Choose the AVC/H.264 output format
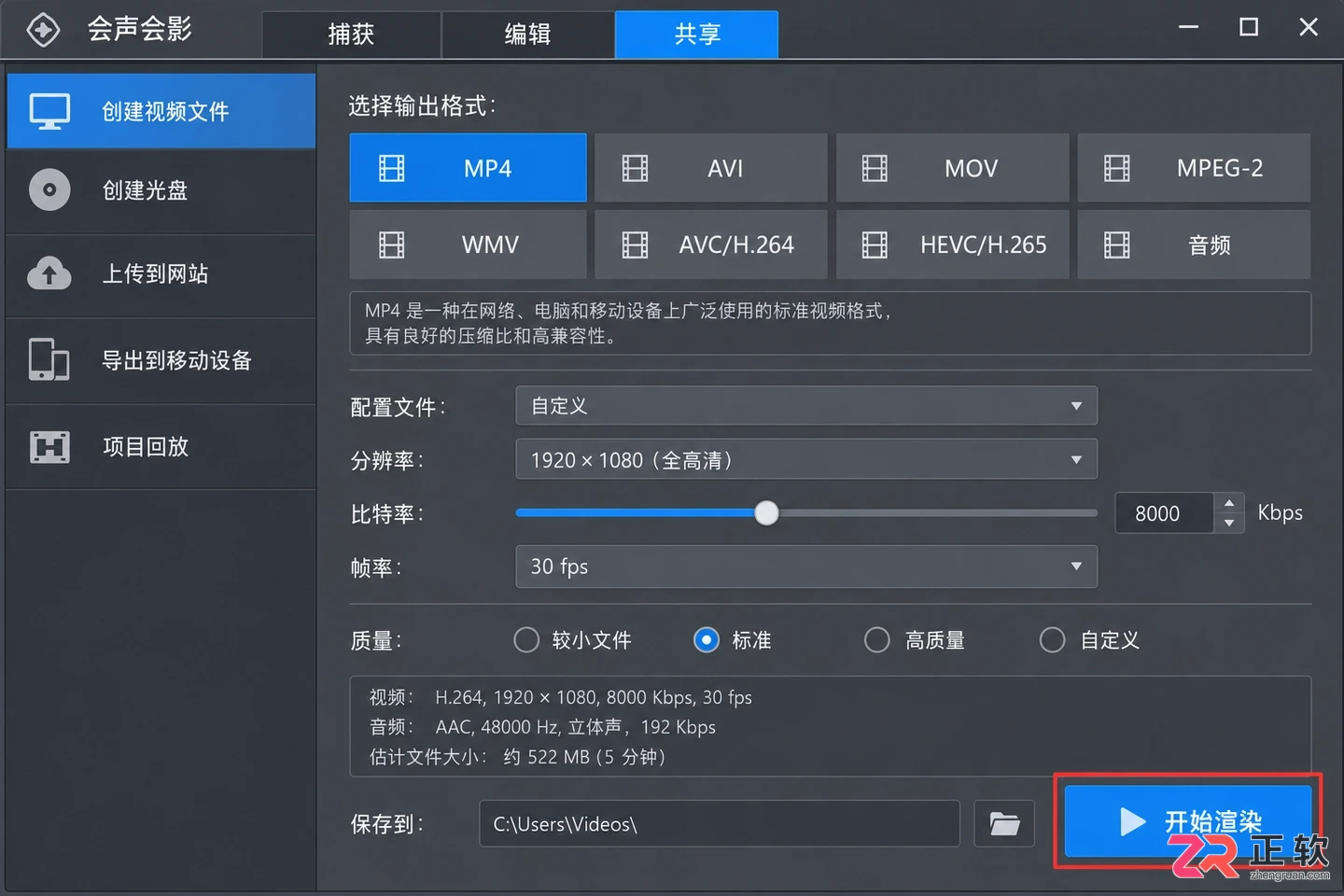The image size is (1344, 896). point(711,245)
